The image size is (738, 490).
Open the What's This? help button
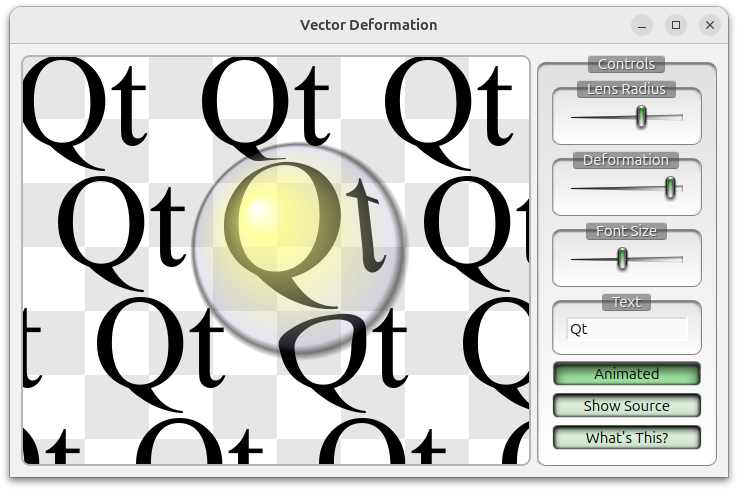pyautogui.click(x=627, y=438)
